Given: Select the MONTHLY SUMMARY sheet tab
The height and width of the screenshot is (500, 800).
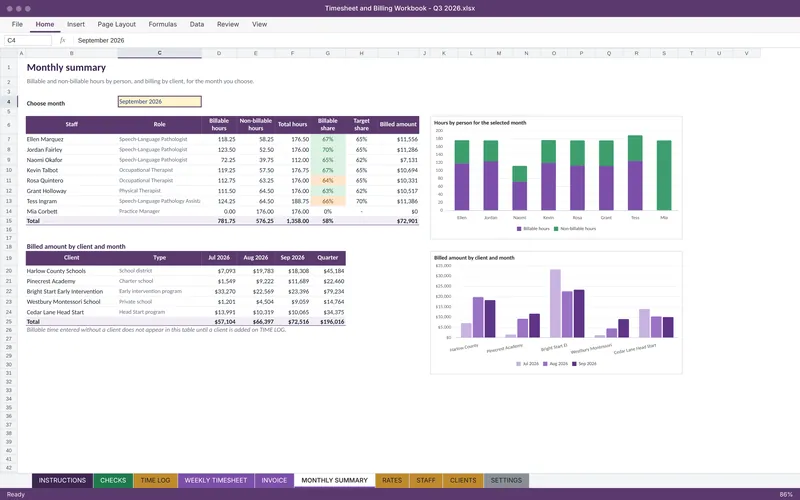Looking at the screenshot, I should 334,480.
